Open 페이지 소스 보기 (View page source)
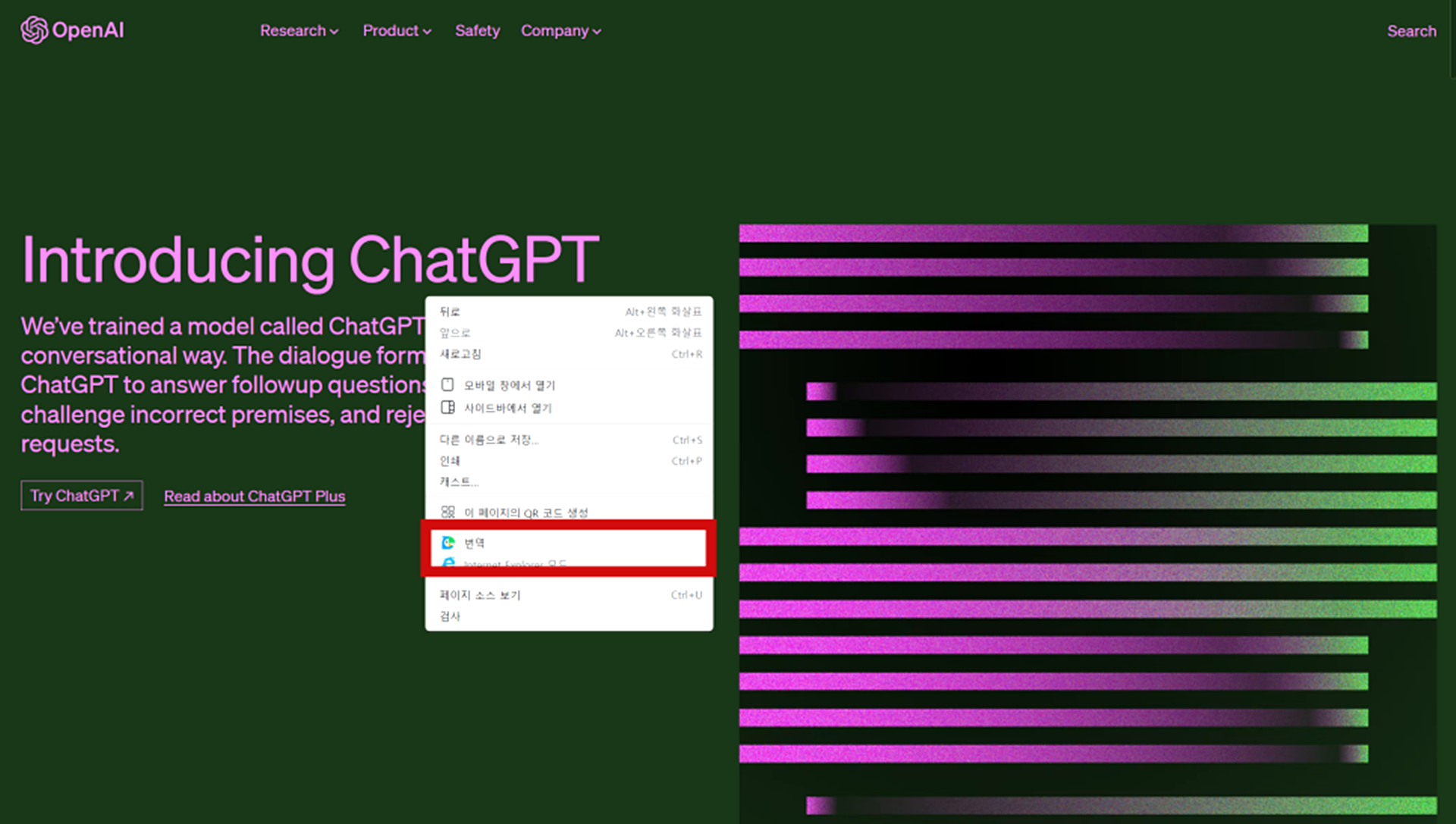Screen dimensions: 1456x824 click(x=480, y=595)
